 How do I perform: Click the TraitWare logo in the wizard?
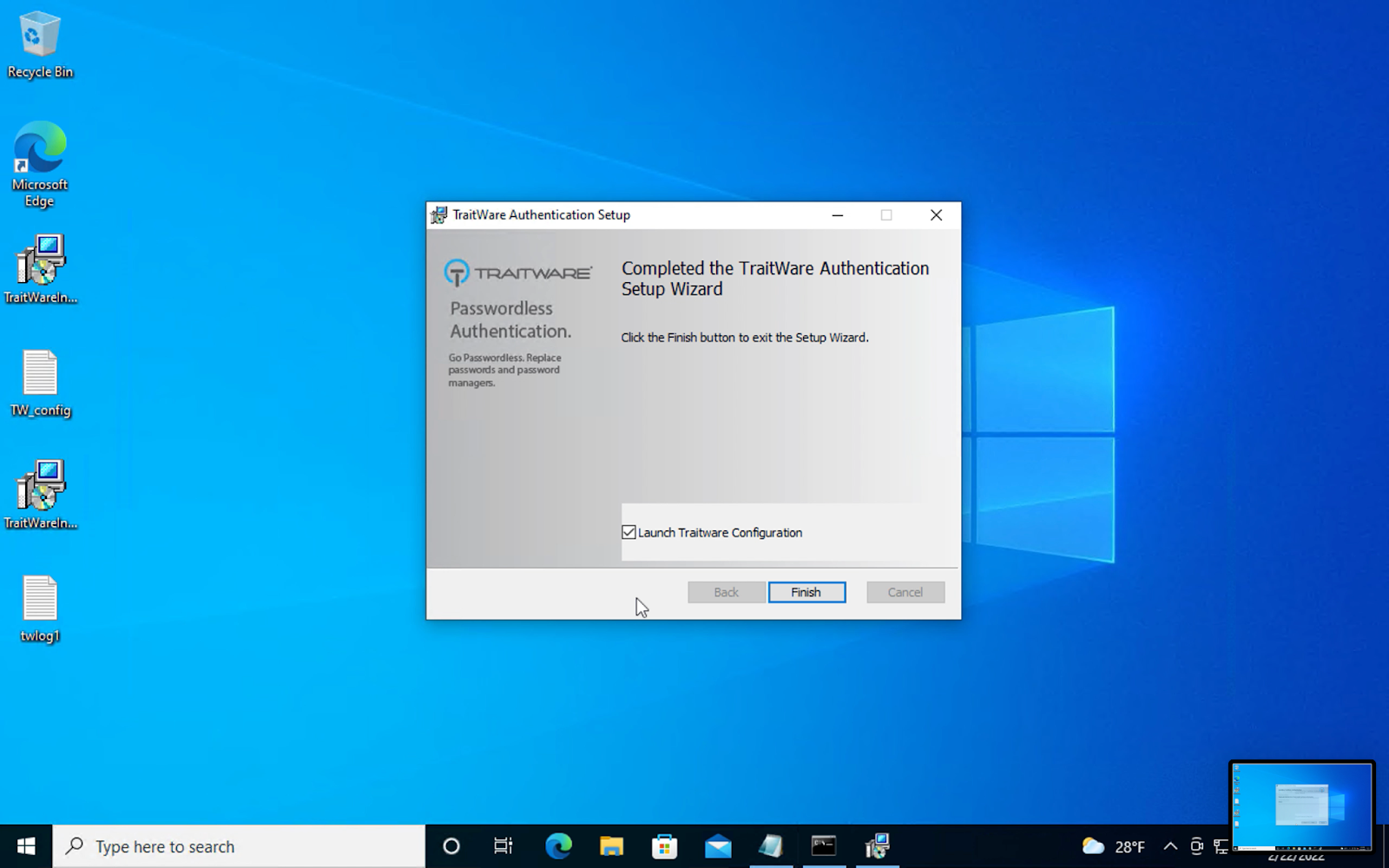518,273
